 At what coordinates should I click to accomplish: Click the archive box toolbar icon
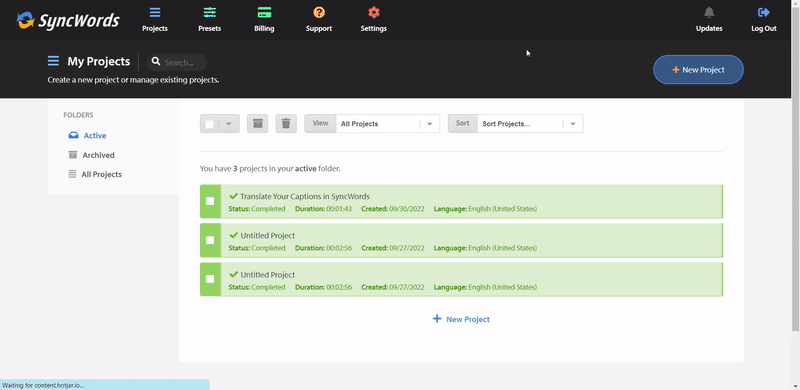coord(258,124)
